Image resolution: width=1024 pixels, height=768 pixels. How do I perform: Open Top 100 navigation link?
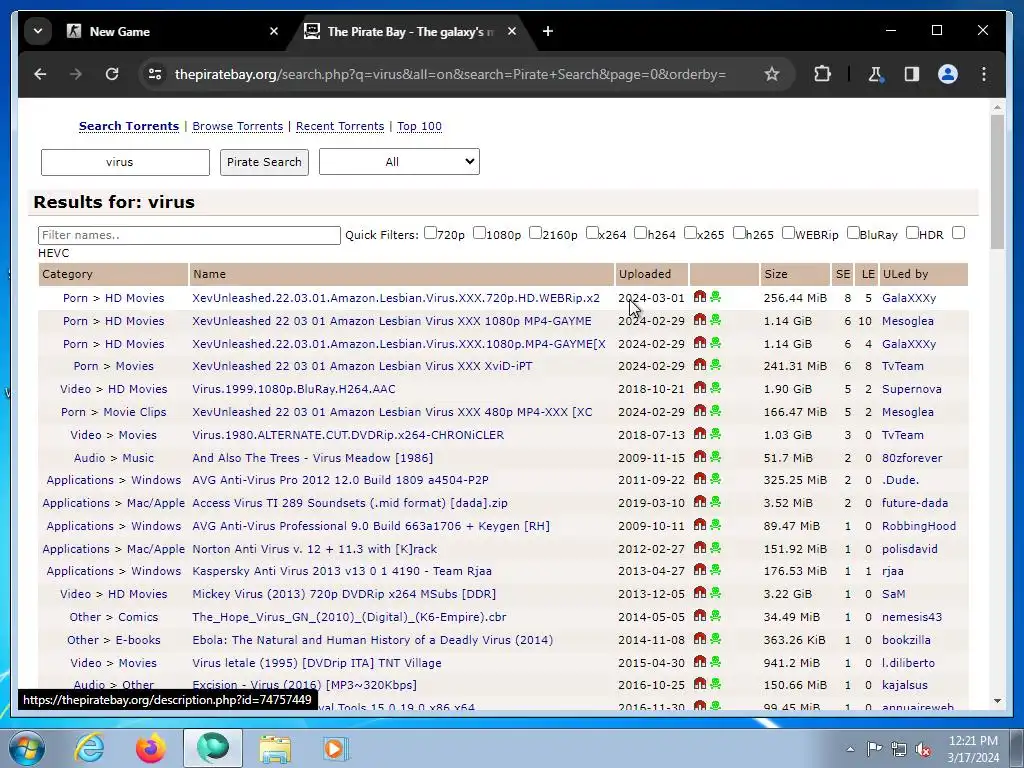pyautogui.click(x=419, y=126)
